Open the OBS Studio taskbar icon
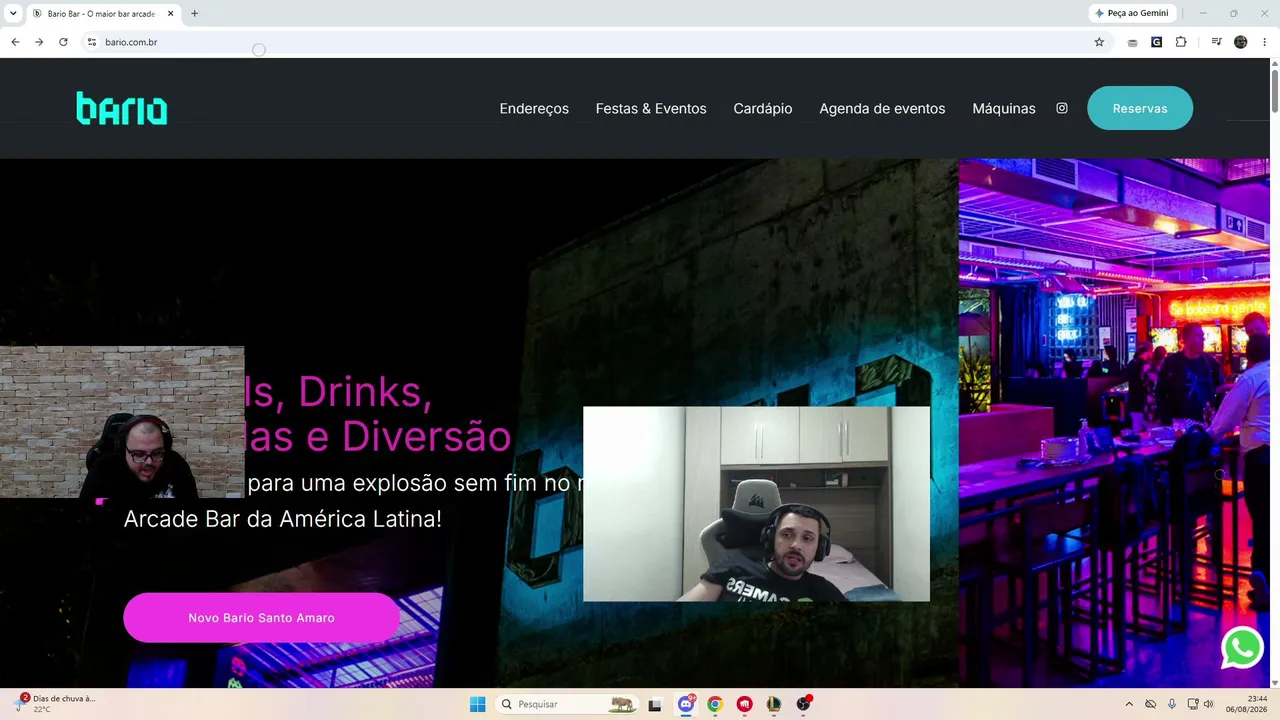 (803, 704)
